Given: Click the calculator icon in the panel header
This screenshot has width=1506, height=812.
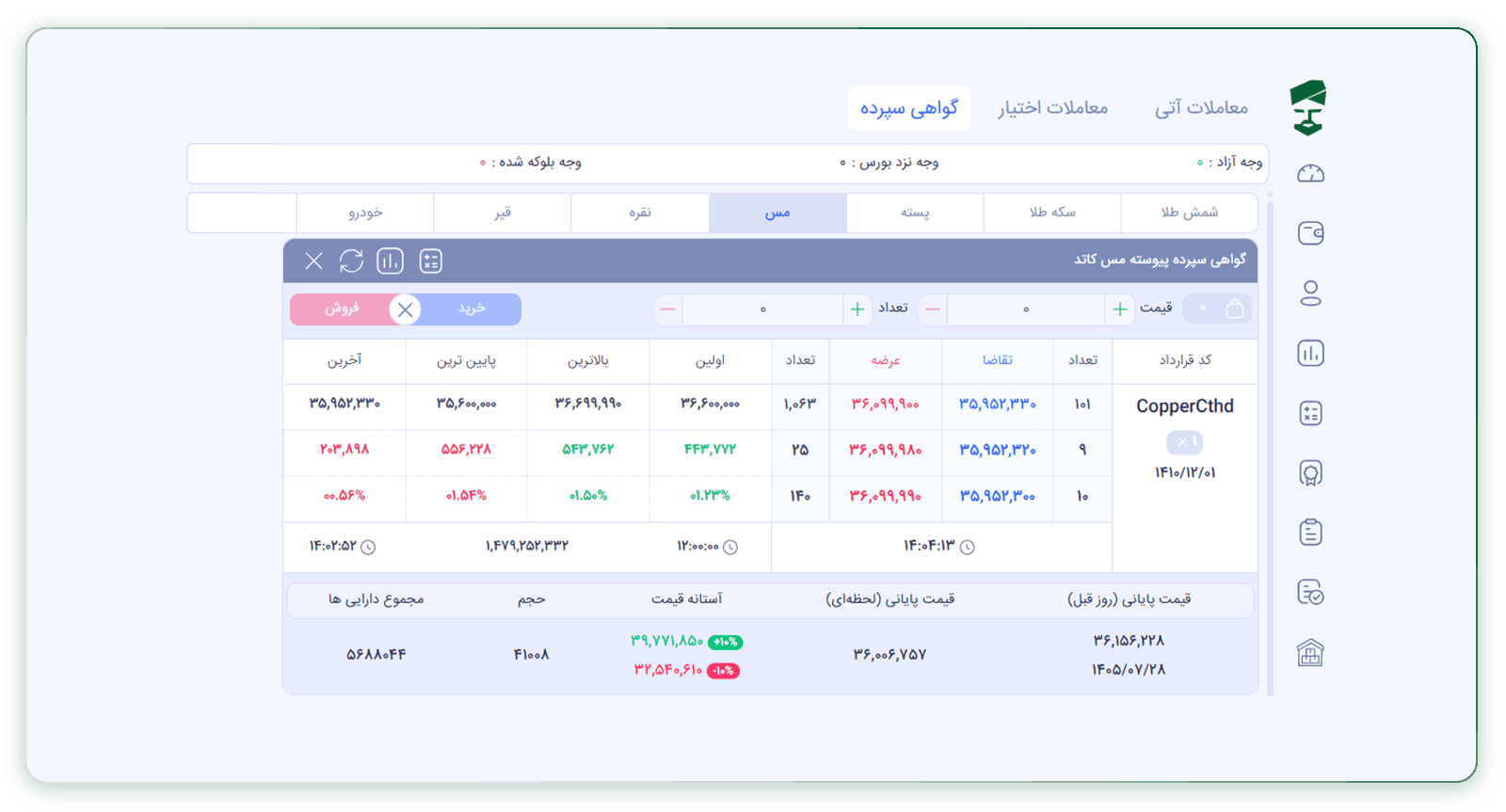Looking at the screenshot, I should point(430,261).
